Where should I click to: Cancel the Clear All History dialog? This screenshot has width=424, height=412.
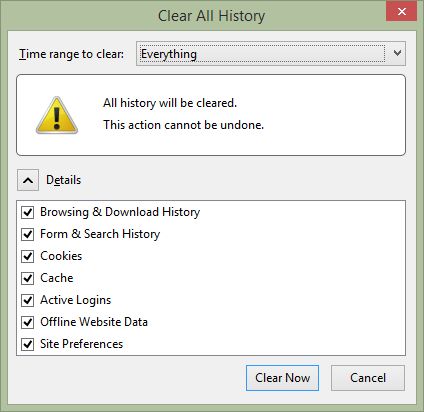point(368,378)
